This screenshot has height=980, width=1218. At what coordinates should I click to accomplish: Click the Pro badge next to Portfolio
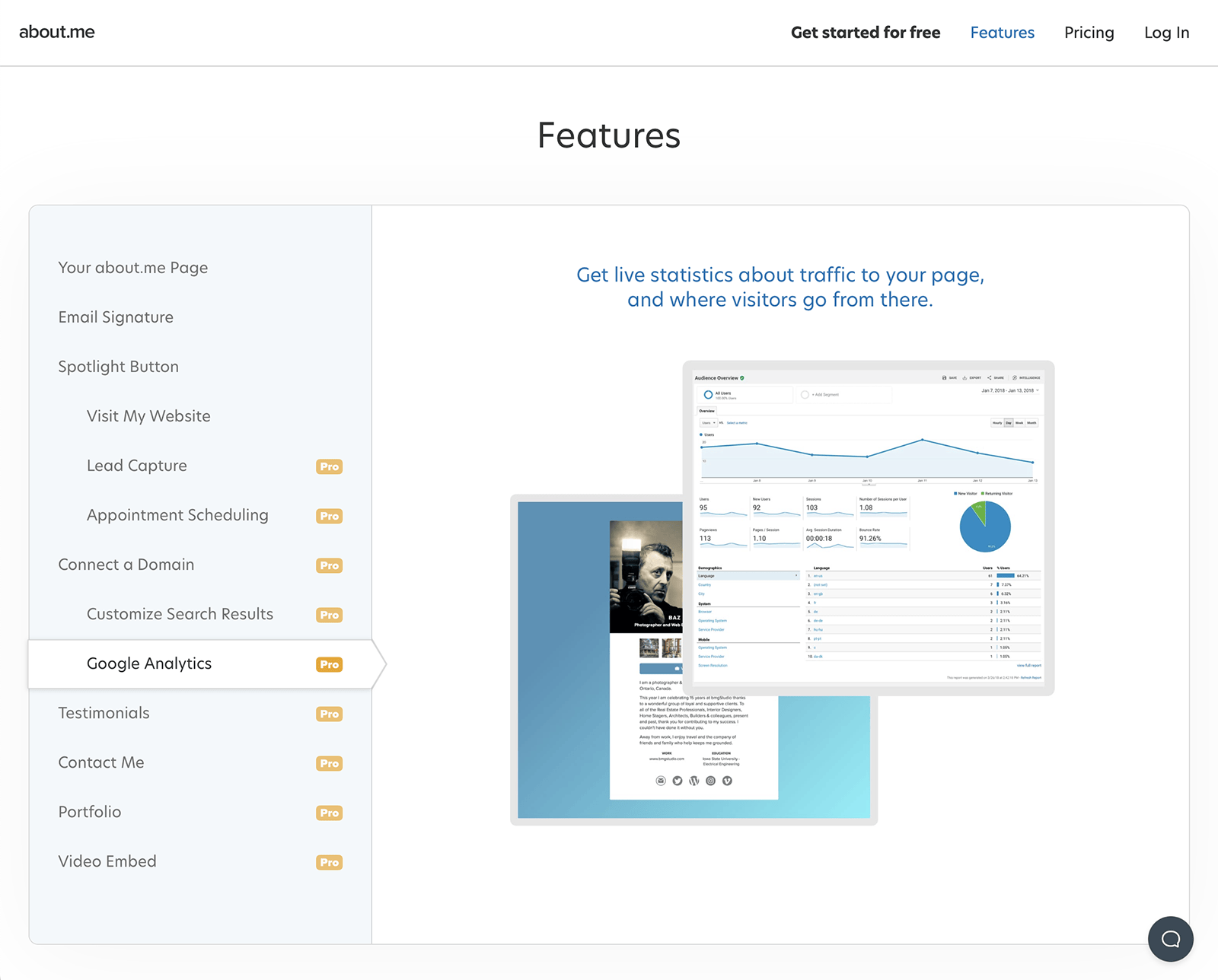[330, 813]
